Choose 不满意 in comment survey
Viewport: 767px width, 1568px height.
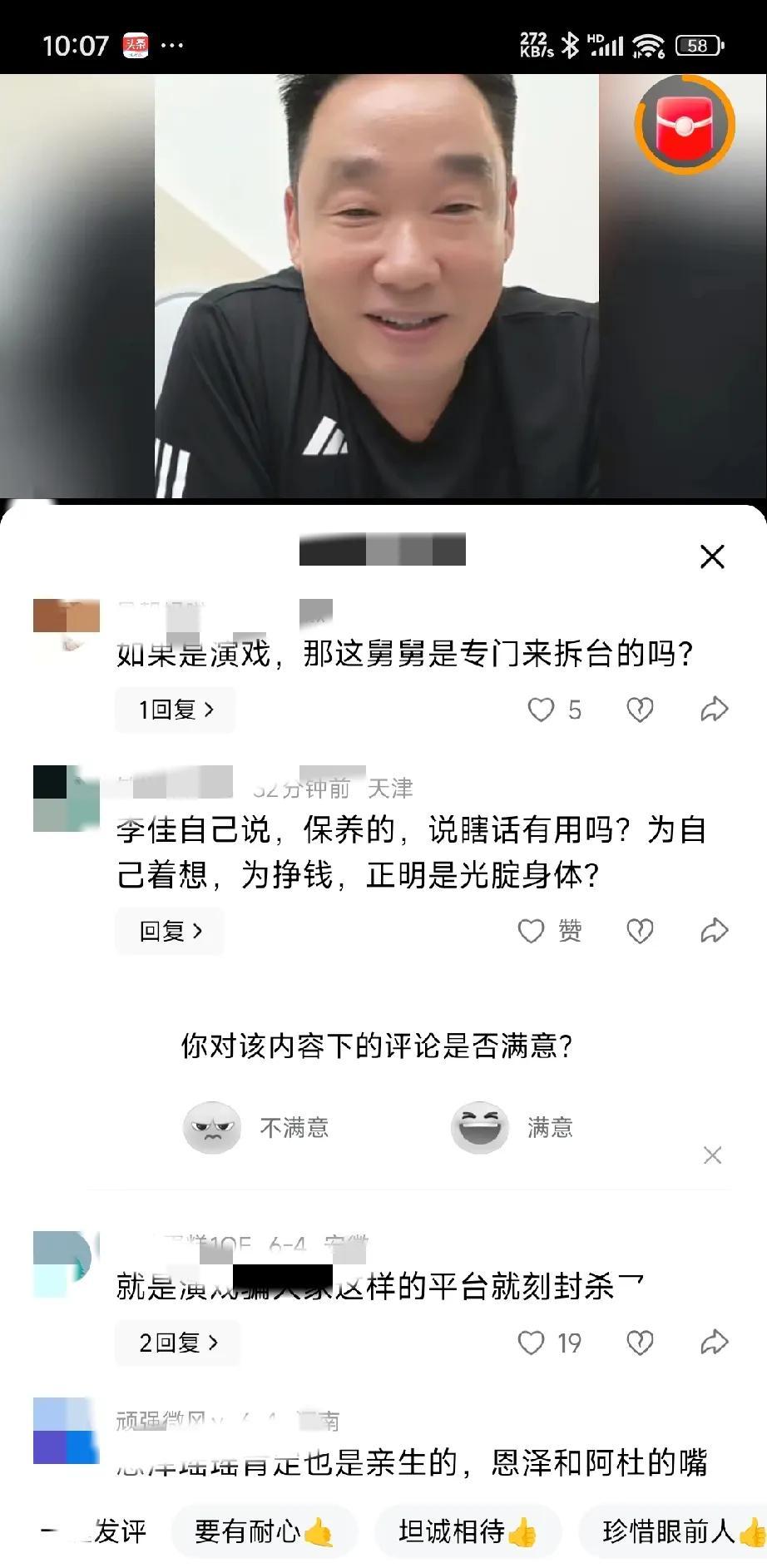[x=256, y=1128]
